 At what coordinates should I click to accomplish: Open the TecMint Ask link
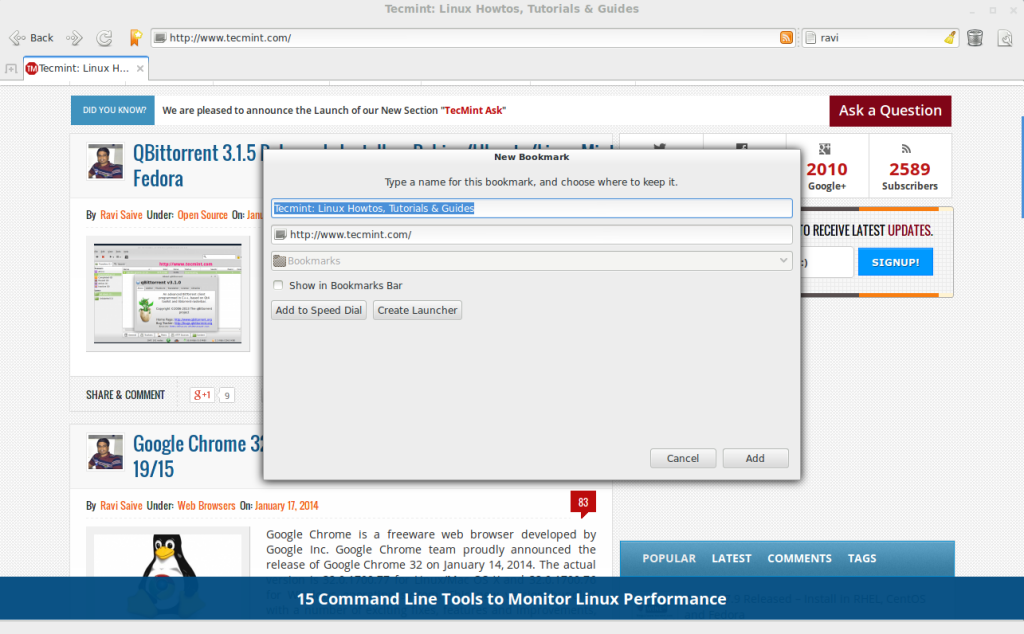(x=473, y=110)
